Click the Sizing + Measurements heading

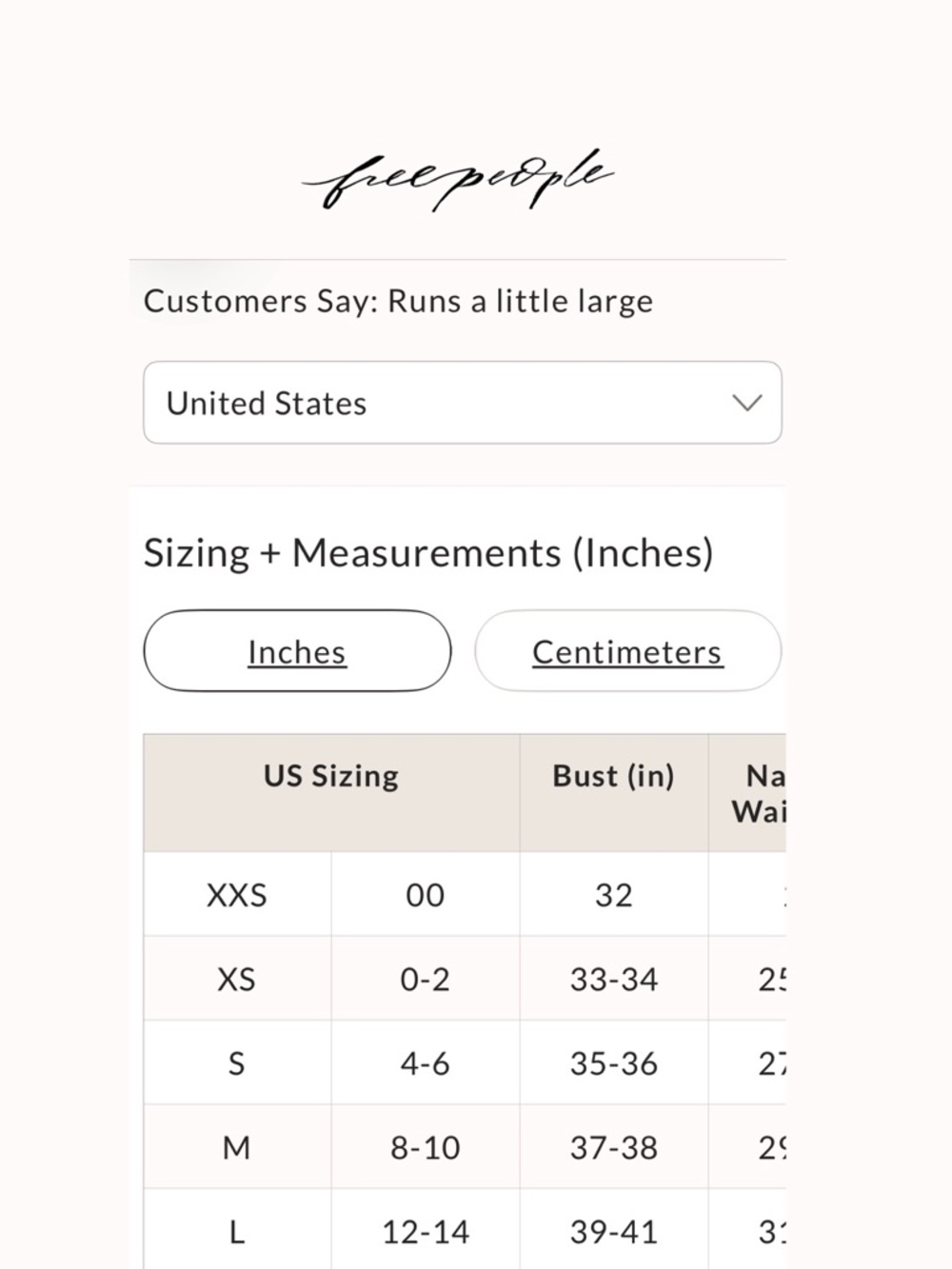(428, 553)
